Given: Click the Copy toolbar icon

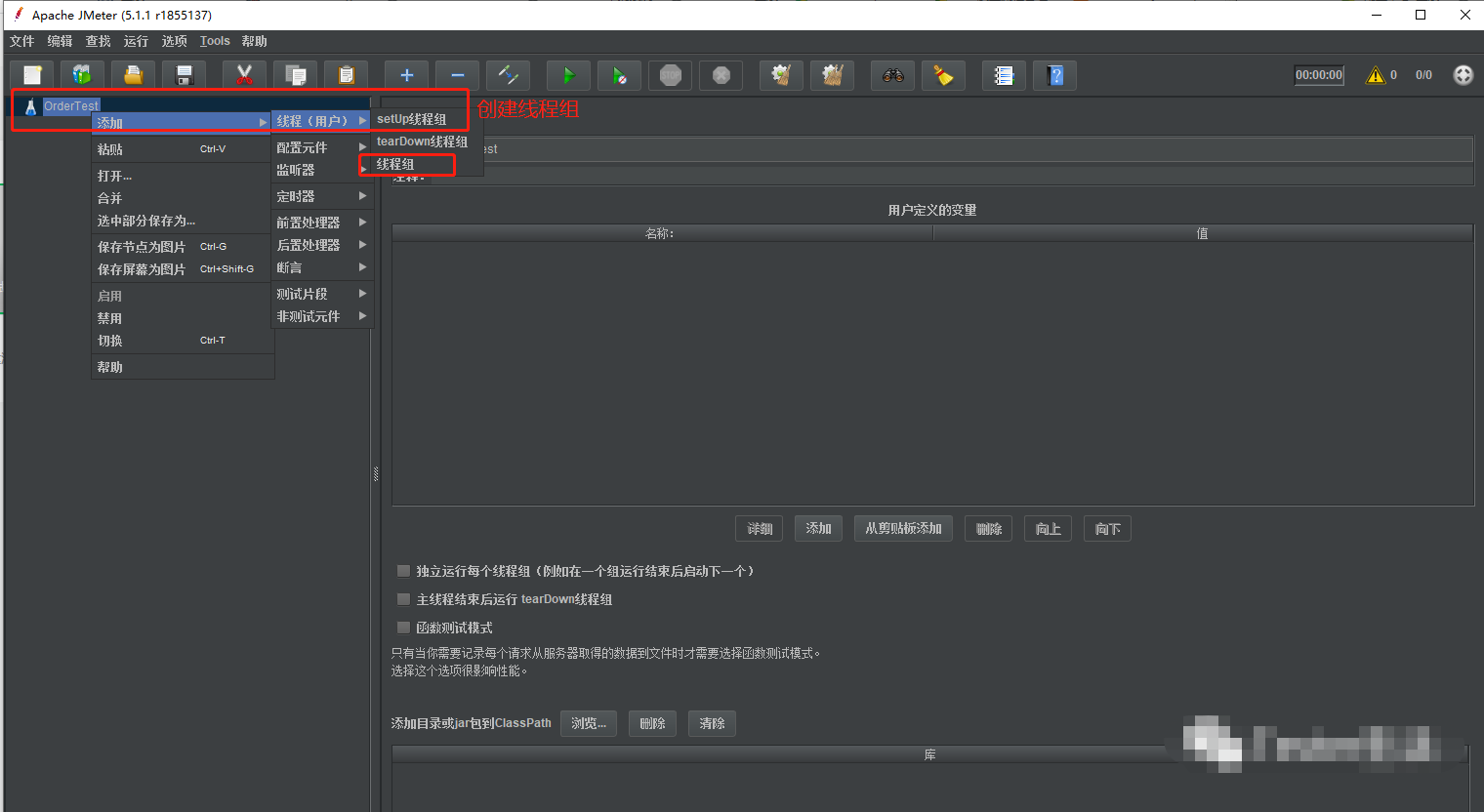Looking at the screenshot, I should (x=296, y=75).
